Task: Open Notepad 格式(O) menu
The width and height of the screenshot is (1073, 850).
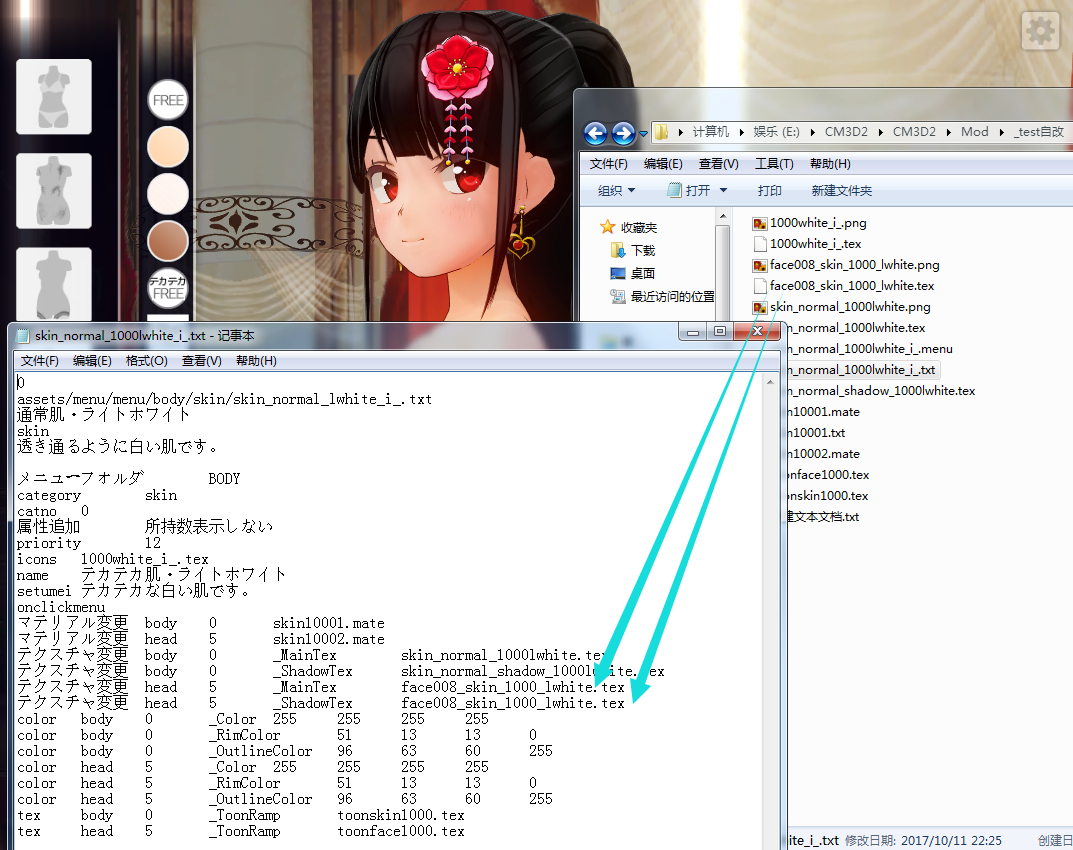Action: pos(146,361)
